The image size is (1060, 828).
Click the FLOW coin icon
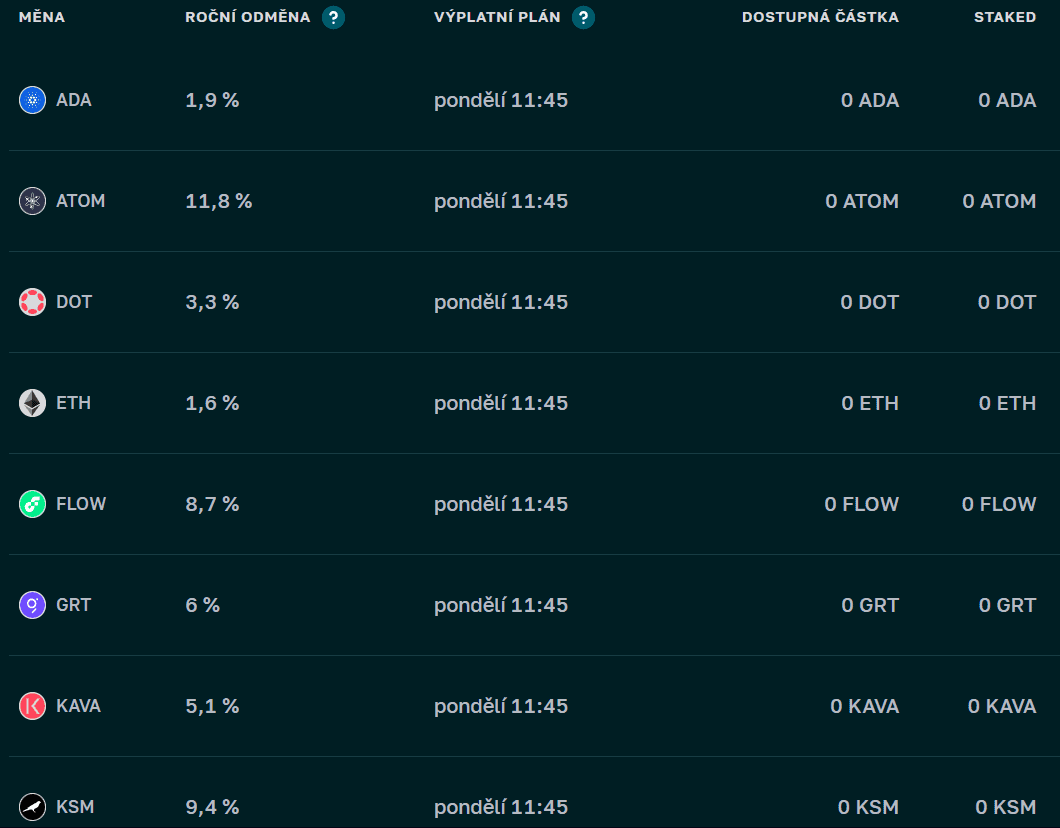pos(32,504)
